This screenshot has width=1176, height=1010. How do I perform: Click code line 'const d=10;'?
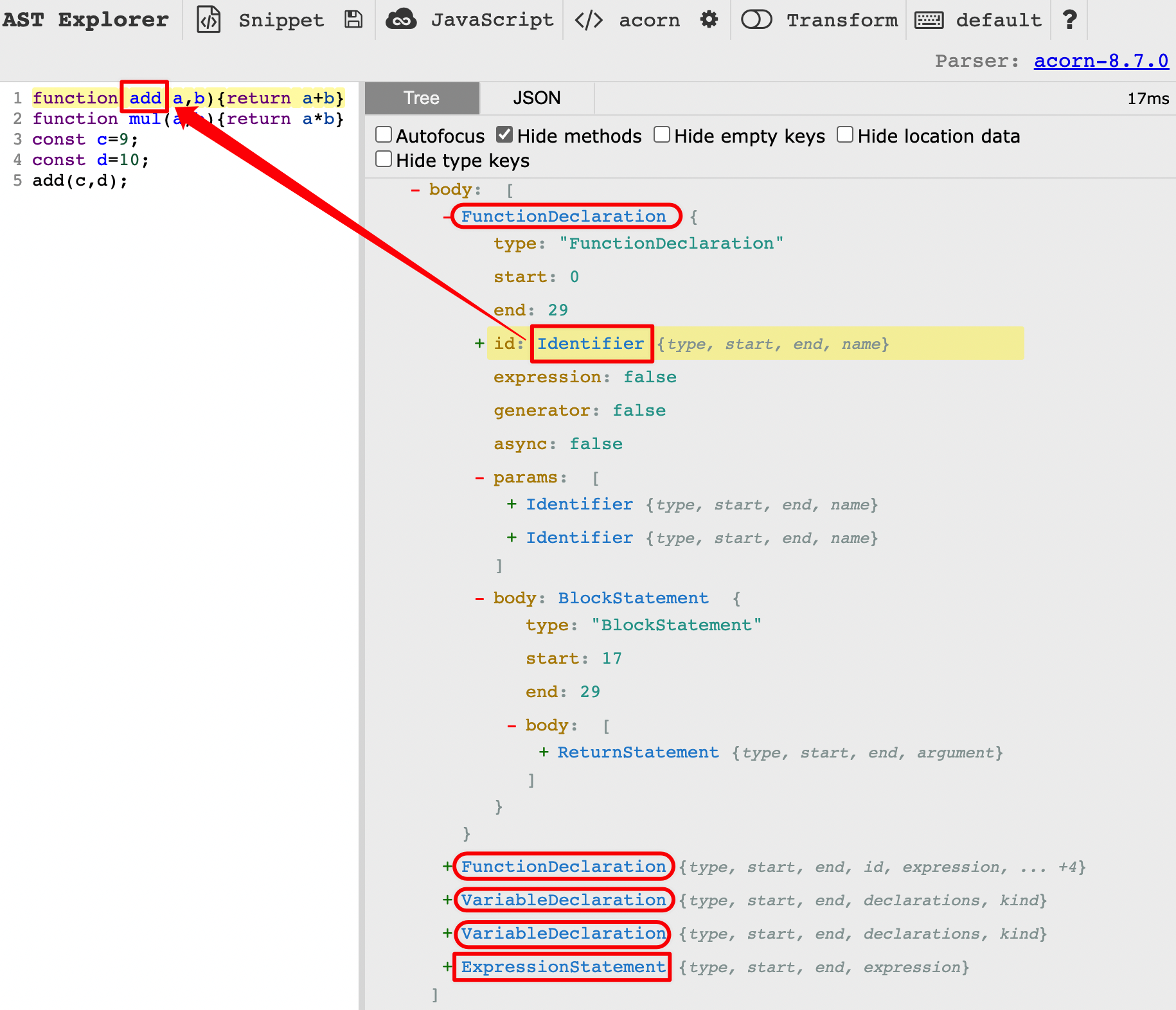91,160
